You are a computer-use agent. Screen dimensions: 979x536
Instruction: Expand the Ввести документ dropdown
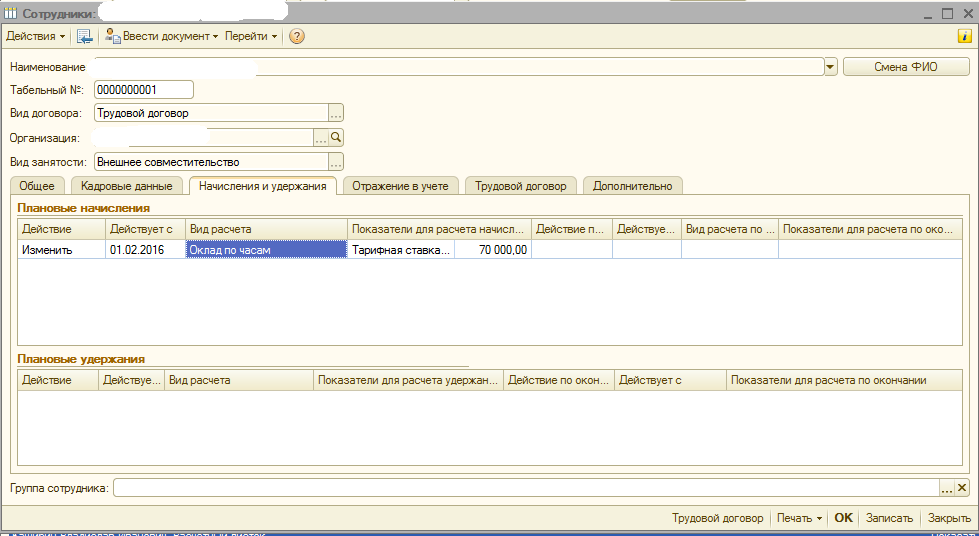(162, 37)
